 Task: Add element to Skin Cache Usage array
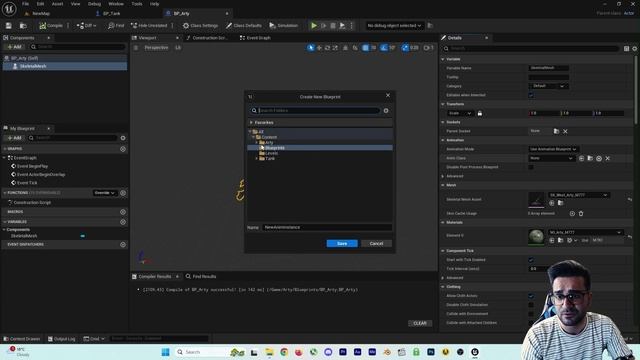[x=572, y=213]
